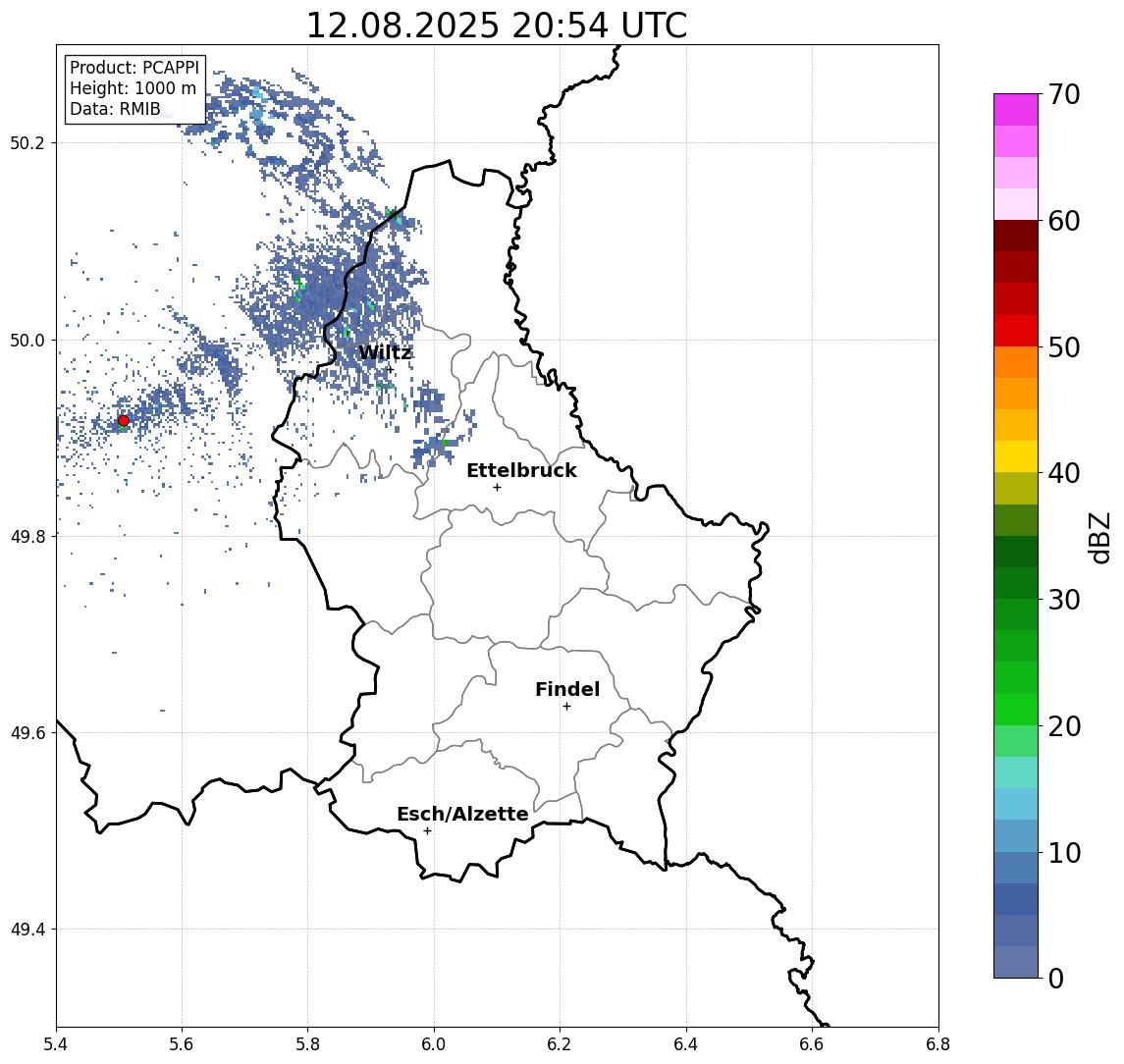Pick the bright green 20 dBZ colorbar segment
Screen dimensions: 1124x1064
click(x=1016, y=709)
